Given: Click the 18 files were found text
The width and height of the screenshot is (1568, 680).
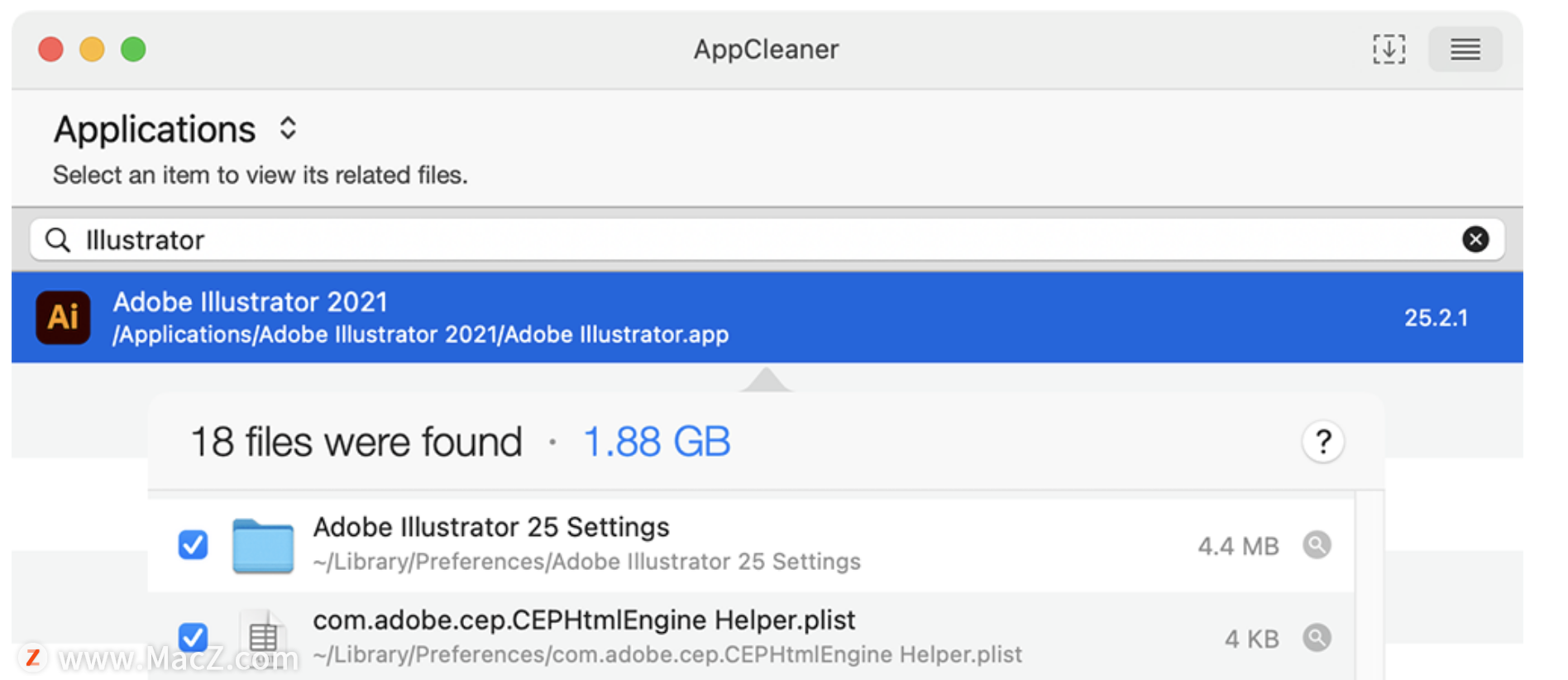Looking at the screenshot, I should coord(356,442).
